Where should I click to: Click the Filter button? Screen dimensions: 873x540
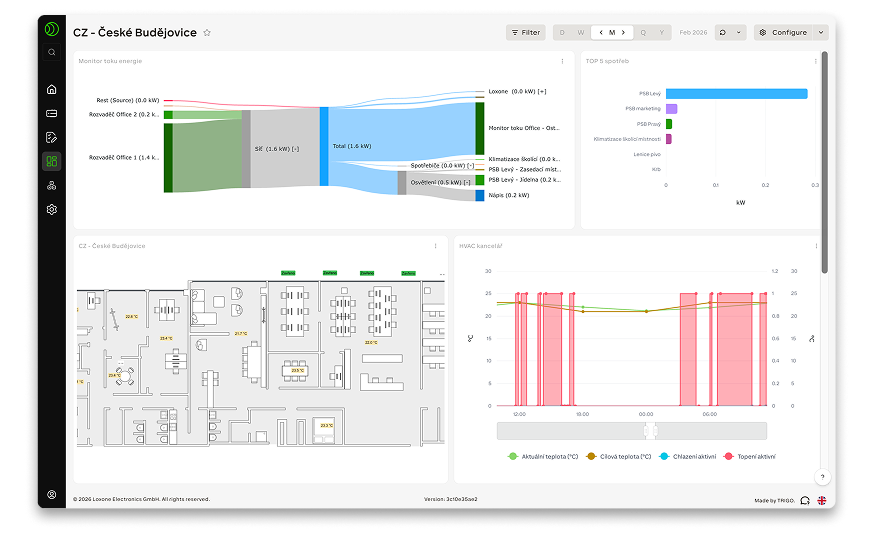click(x=525, y=32)
